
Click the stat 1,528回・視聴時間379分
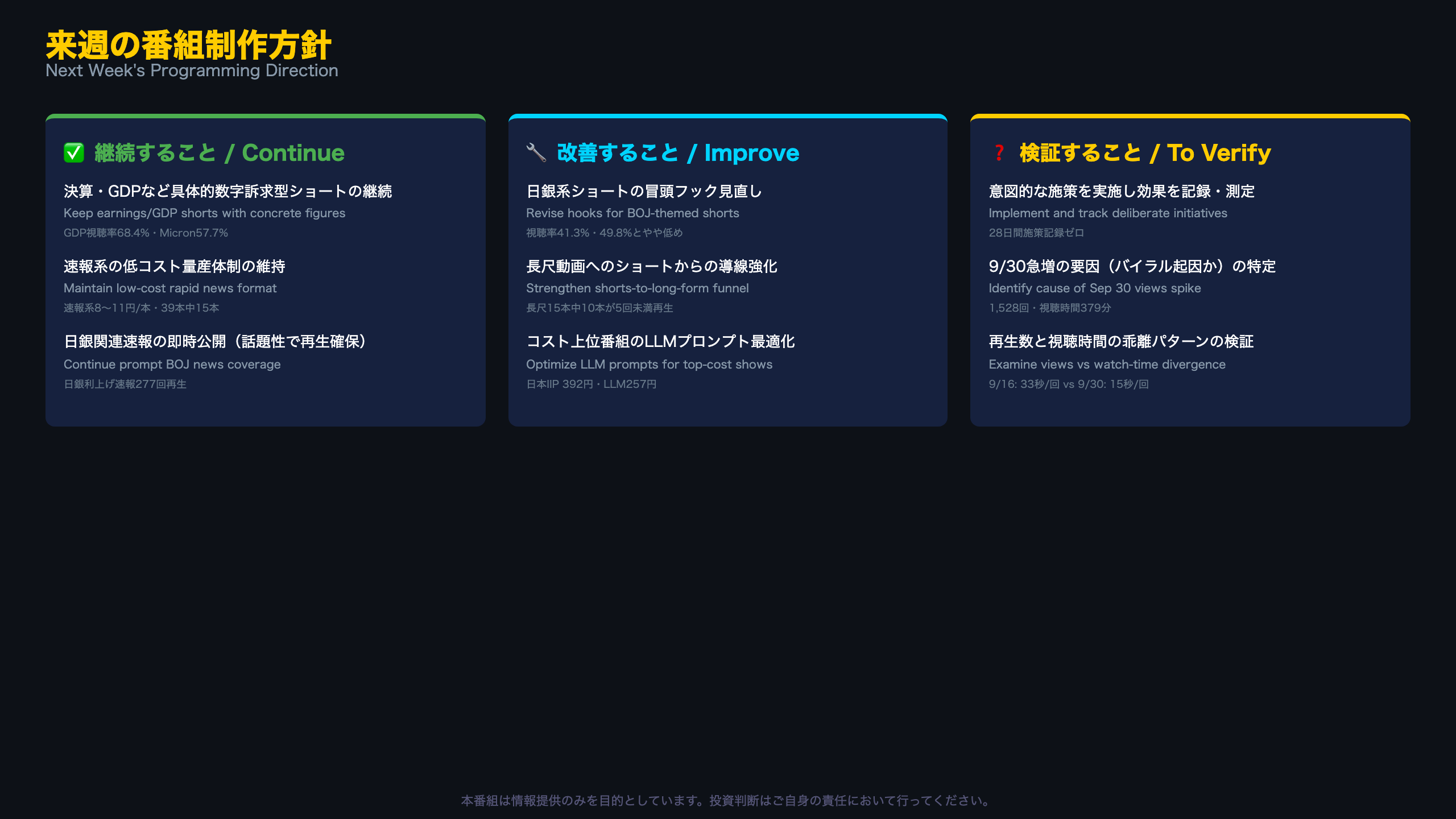pos(1049,308)
